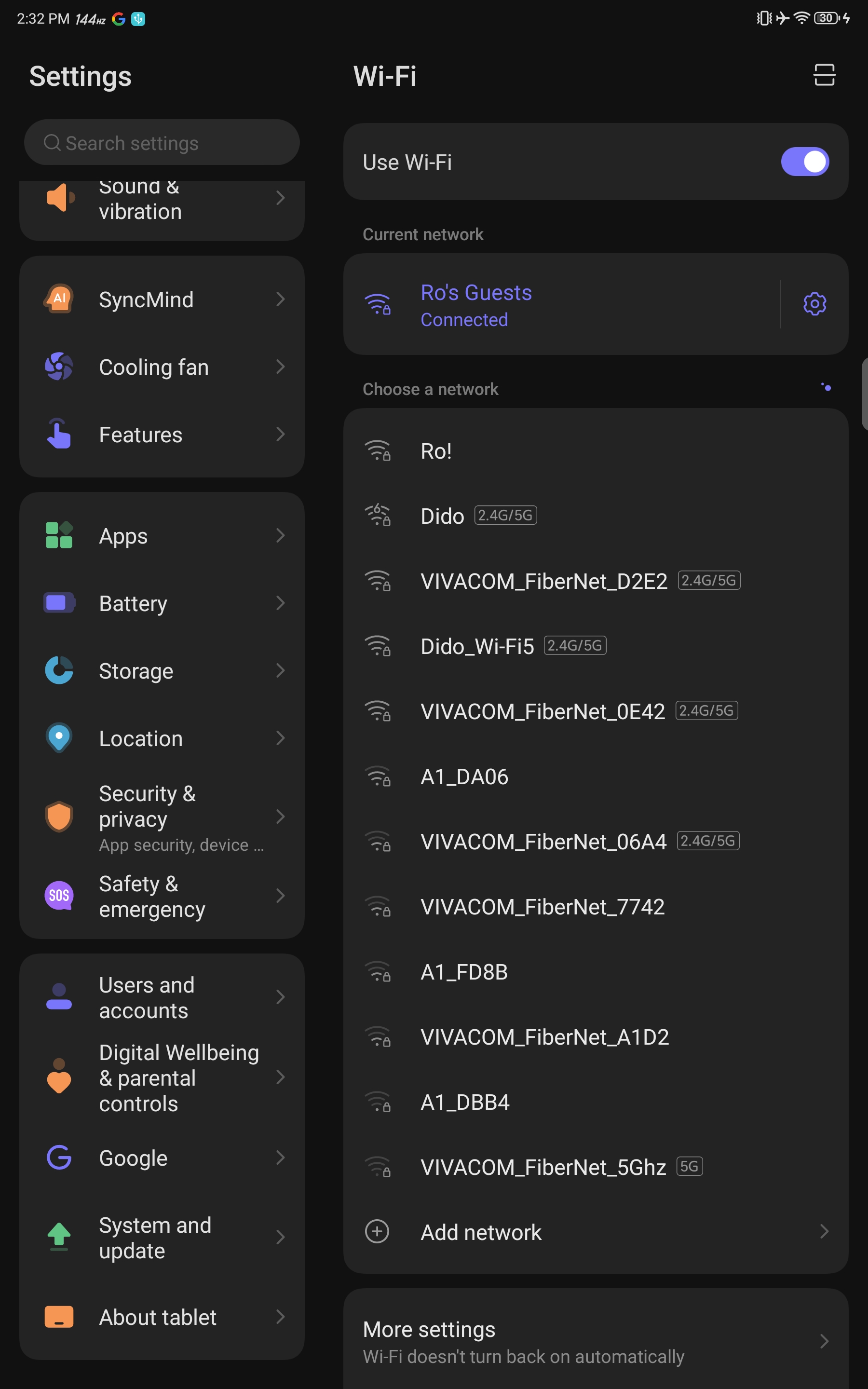
Task: Tap the Add network chevron arrow
Action: click(824, 1231)
